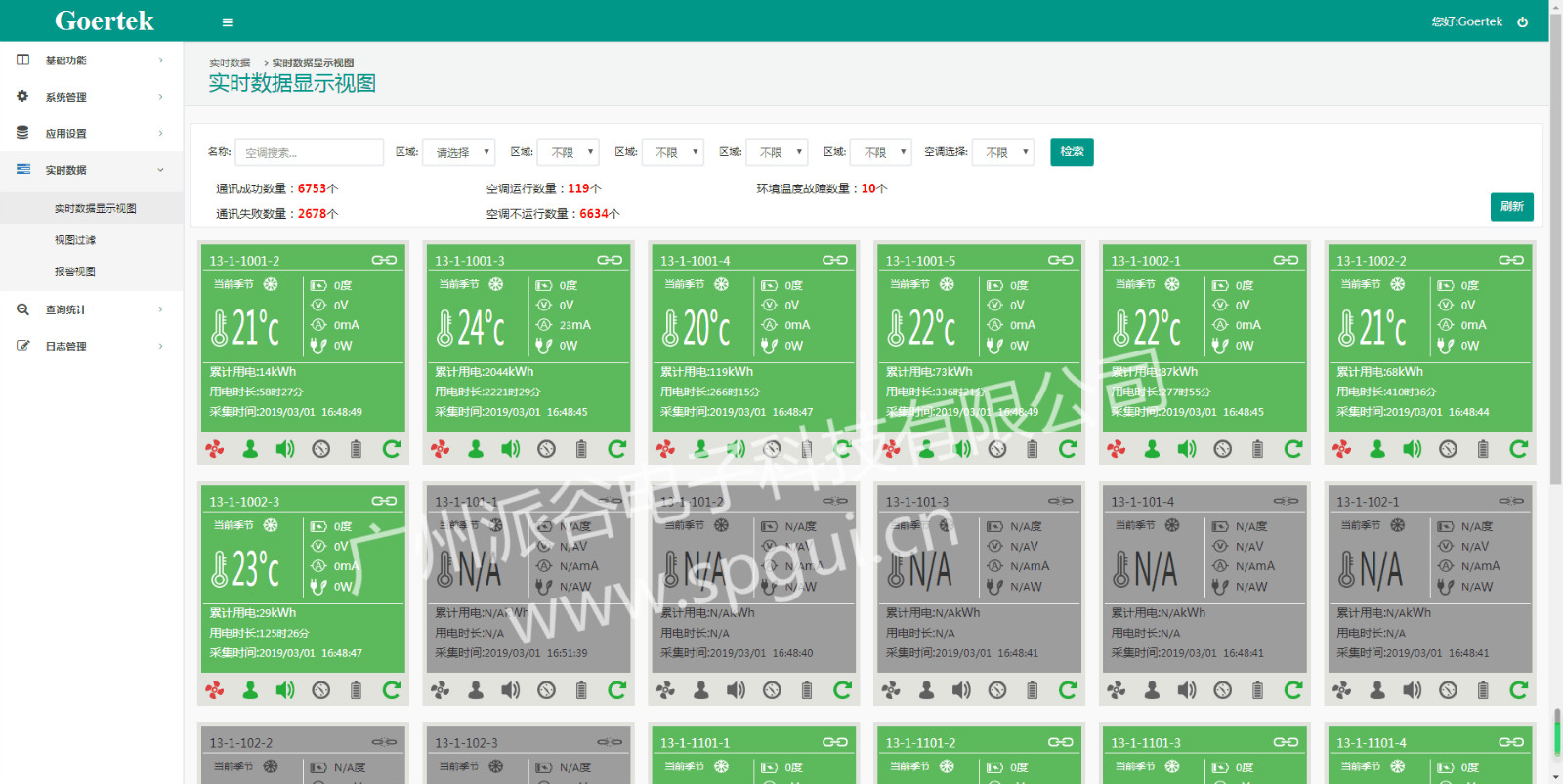Click the fan icon on card 13-1-1001-2
The height and width of the screenshot is (784, 1563).
point(215,449)
